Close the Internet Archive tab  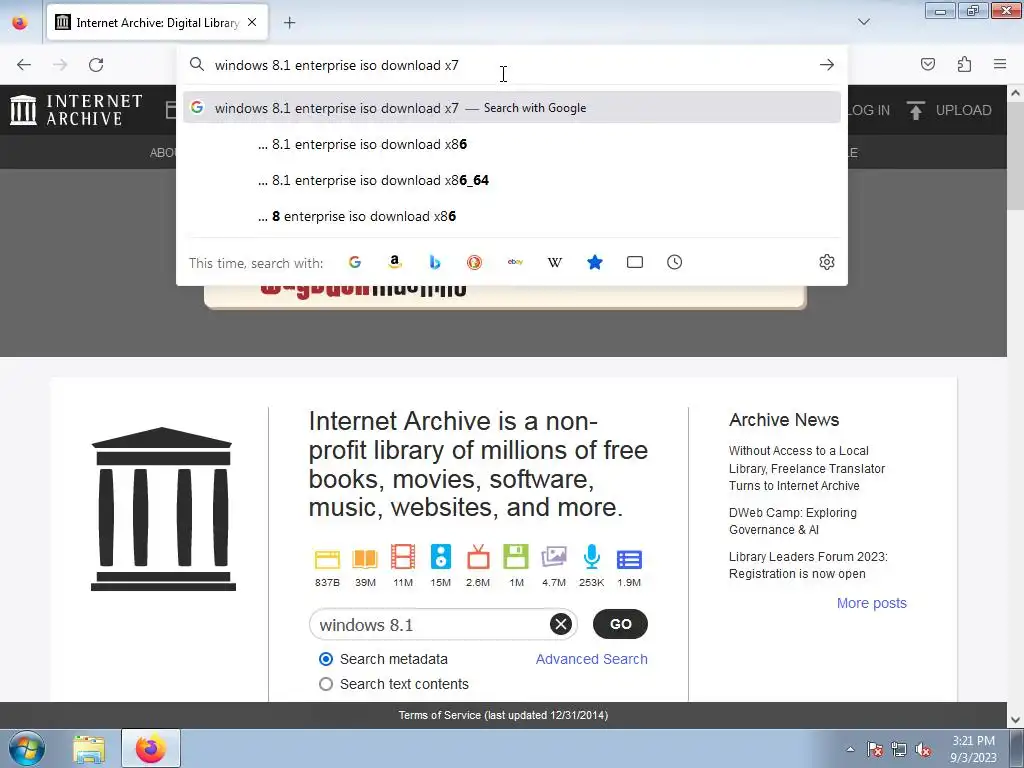252,22
